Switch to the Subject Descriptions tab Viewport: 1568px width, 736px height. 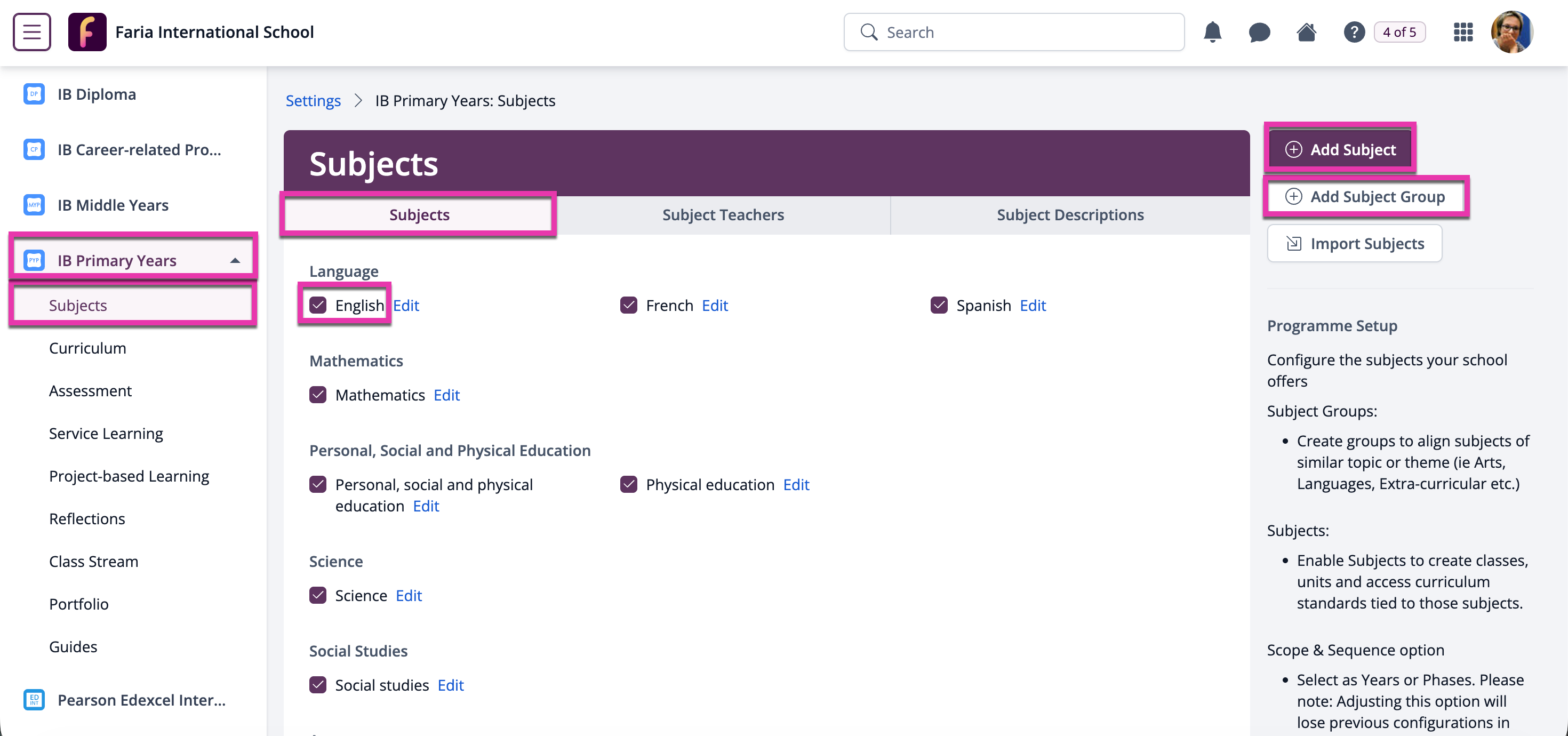(x=1070, y=215)
